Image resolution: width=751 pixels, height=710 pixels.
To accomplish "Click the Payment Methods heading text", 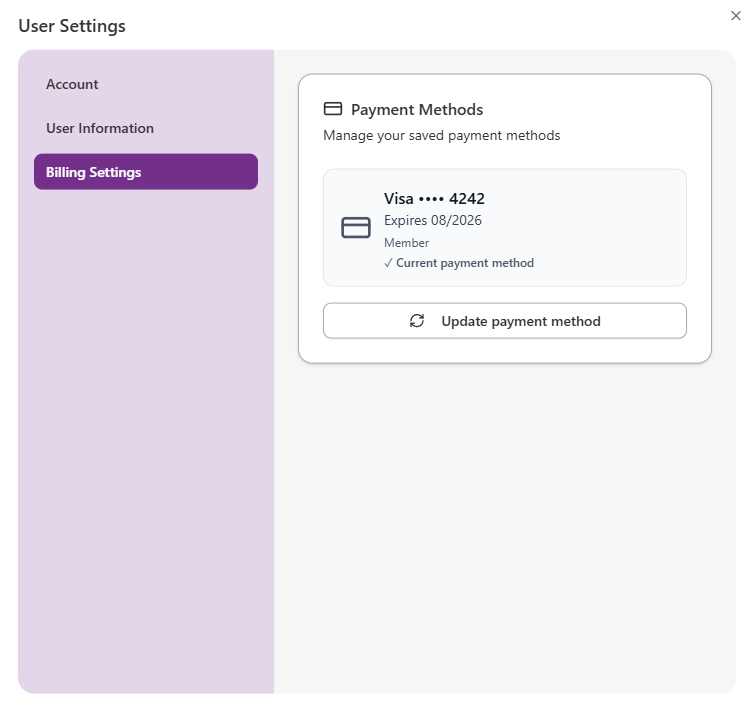I will pyautogui.click(x=417, y=110).
